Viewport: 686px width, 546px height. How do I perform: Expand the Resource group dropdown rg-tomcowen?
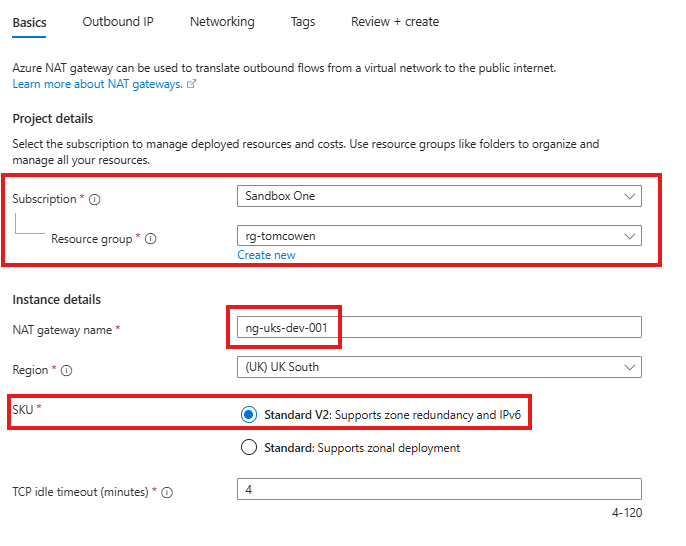point(439,236)
